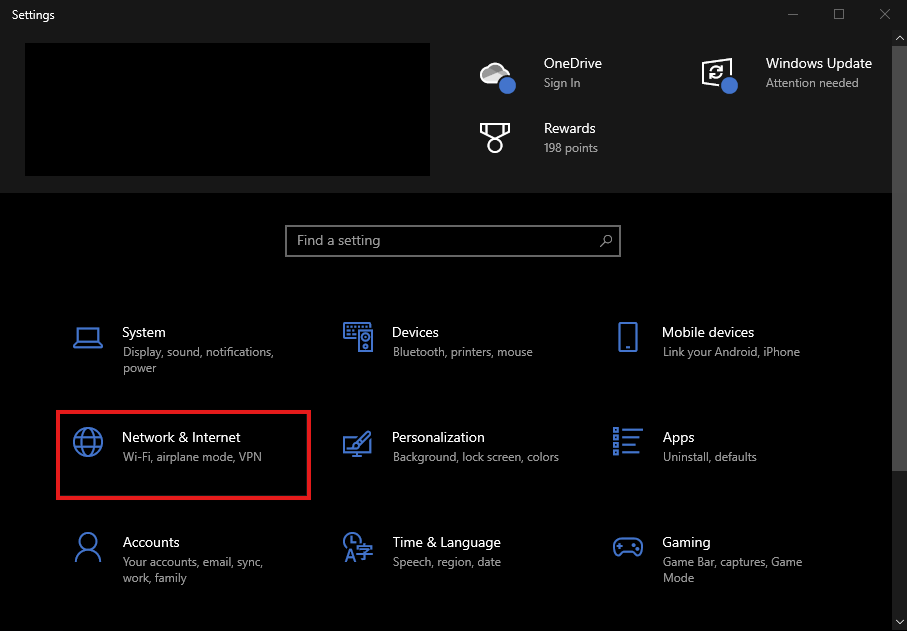Image resolution: width=907 pixels, height=631 pixels.
Task: Click the Rewards medal icon
Action: point(495,137)
